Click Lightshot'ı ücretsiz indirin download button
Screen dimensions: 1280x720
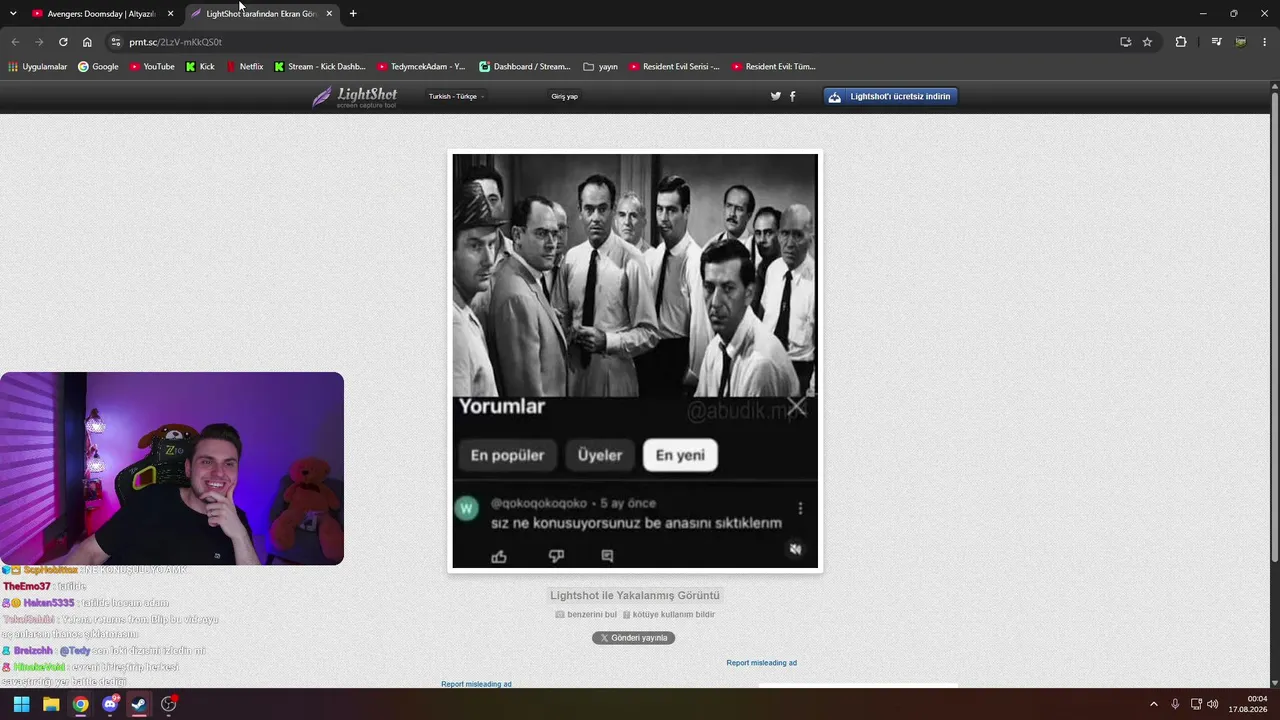tap(890, 96)
